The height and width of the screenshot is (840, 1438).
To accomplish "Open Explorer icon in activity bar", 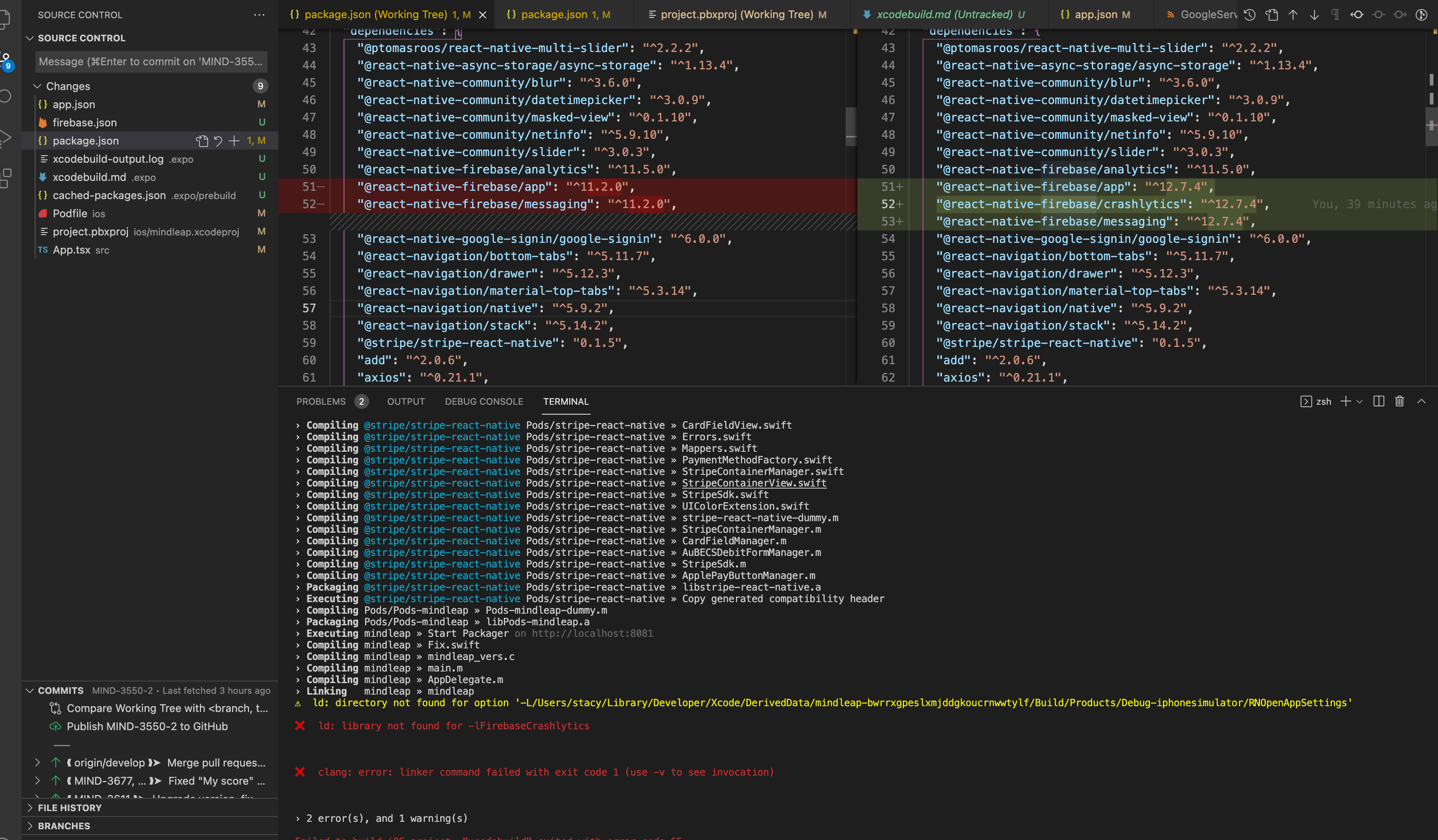I will [5, 19].
